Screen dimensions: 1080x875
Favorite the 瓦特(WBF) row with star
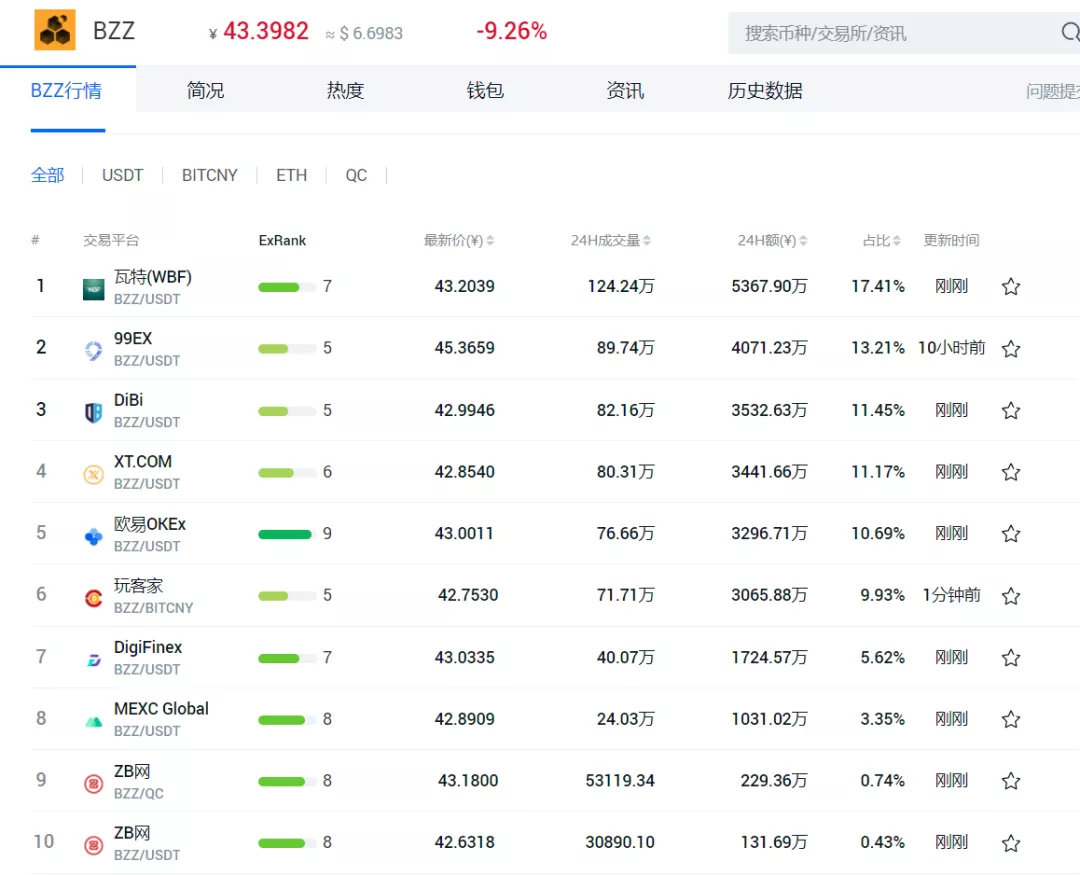click(1010, 287)
